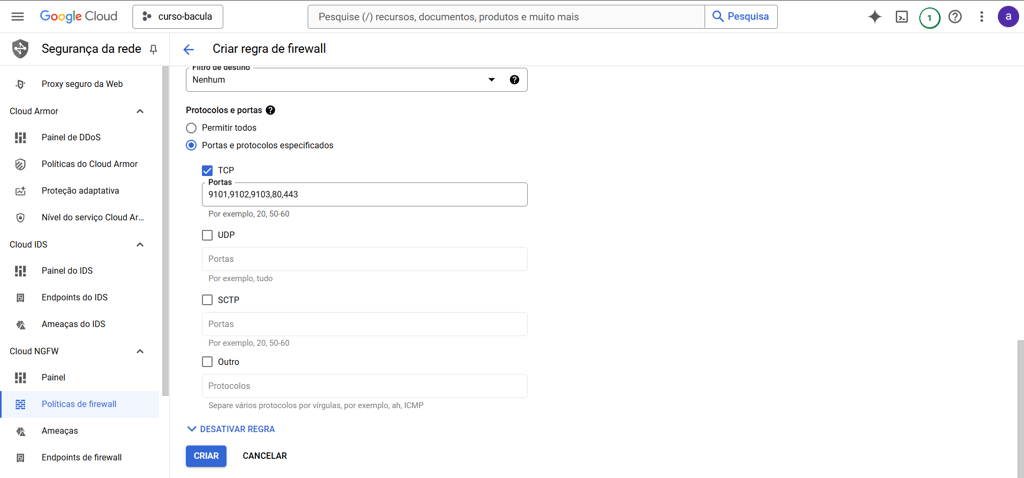This screenshot has height=478, width=1024.
Task: Enable the UDP checkbox
Action: click(x=207, y=235)
